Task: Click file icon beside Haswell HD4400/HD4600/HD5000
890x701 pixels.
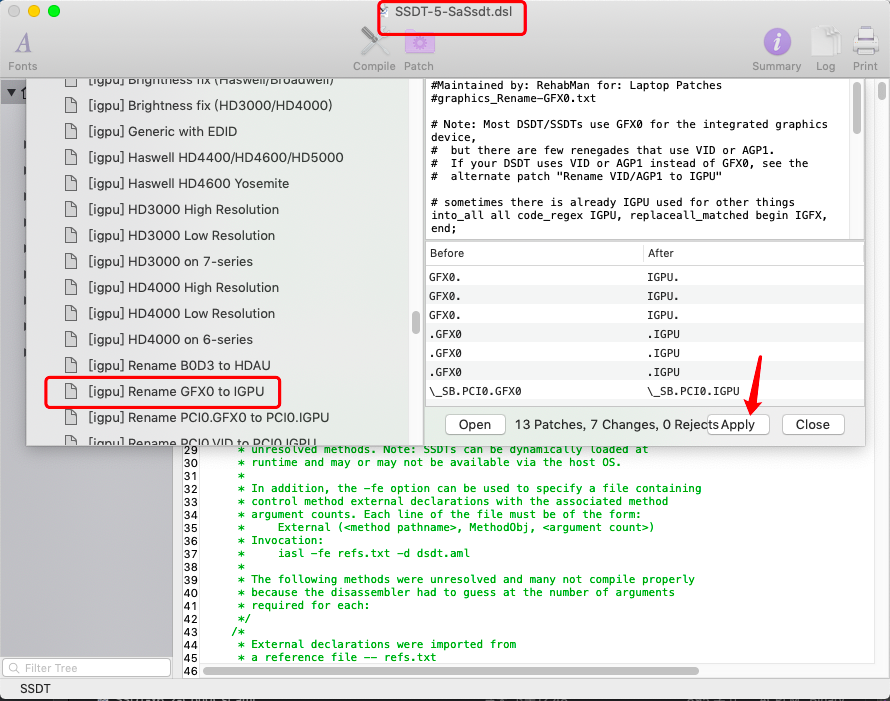Action: [71, 157]
